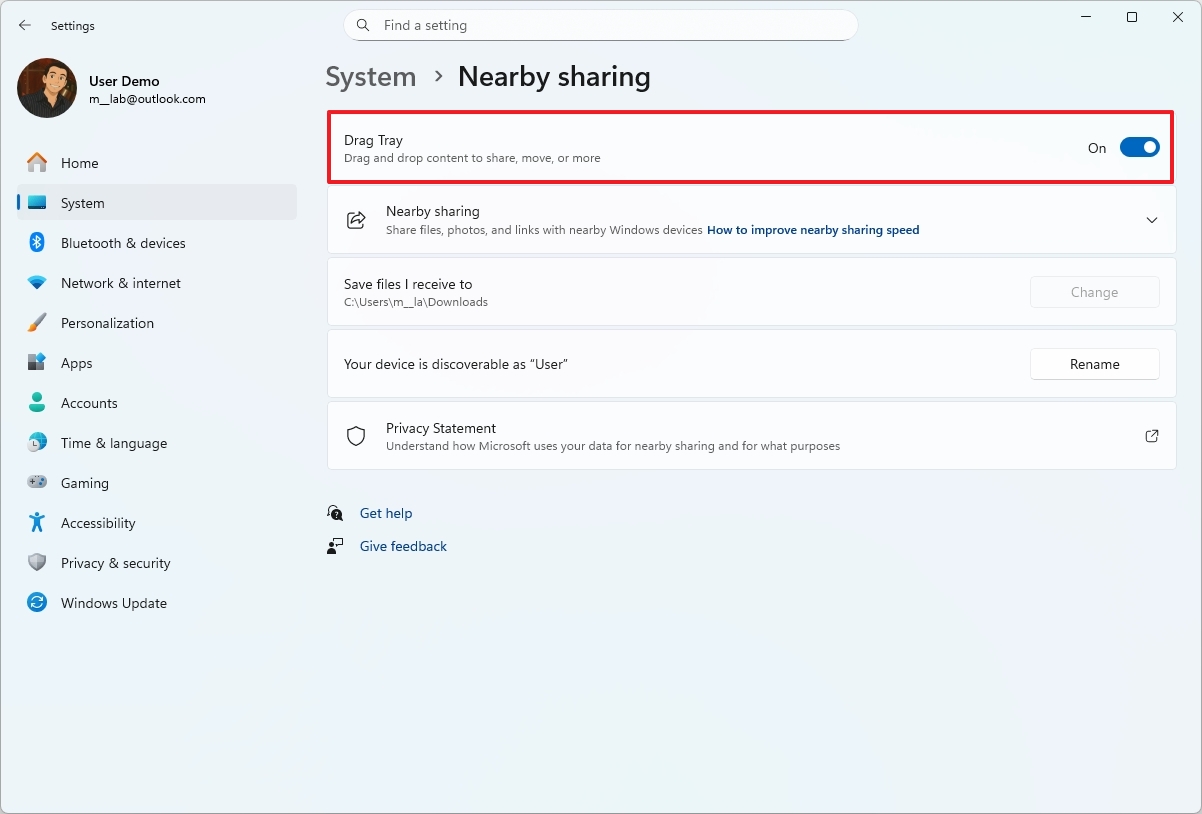Select the Accounts icon in the sidebar
1202x814 pixels.
point(37,402)
